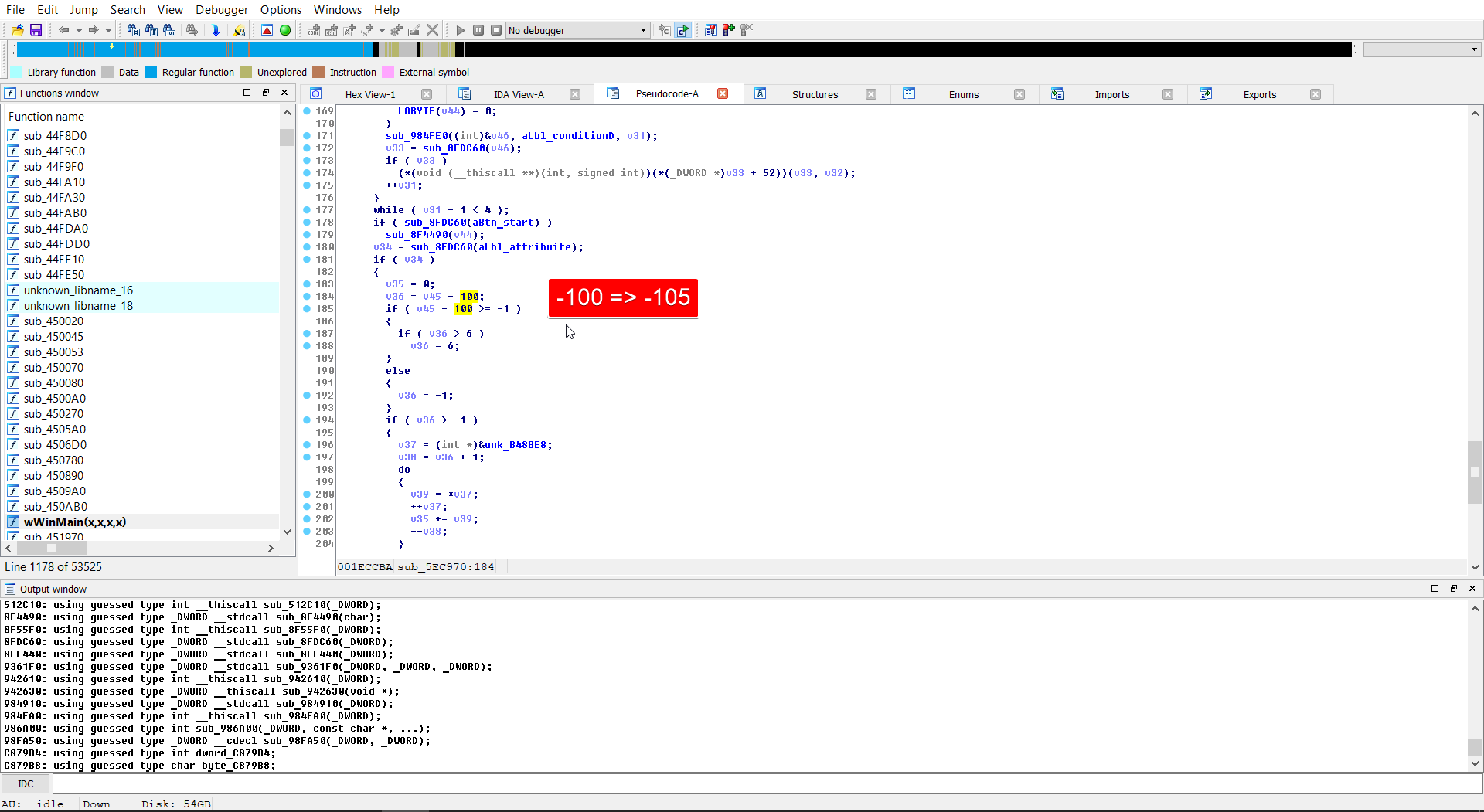The image size is (1484, 812).
Task: Open the Options menu
Action: tap(281, 9)
